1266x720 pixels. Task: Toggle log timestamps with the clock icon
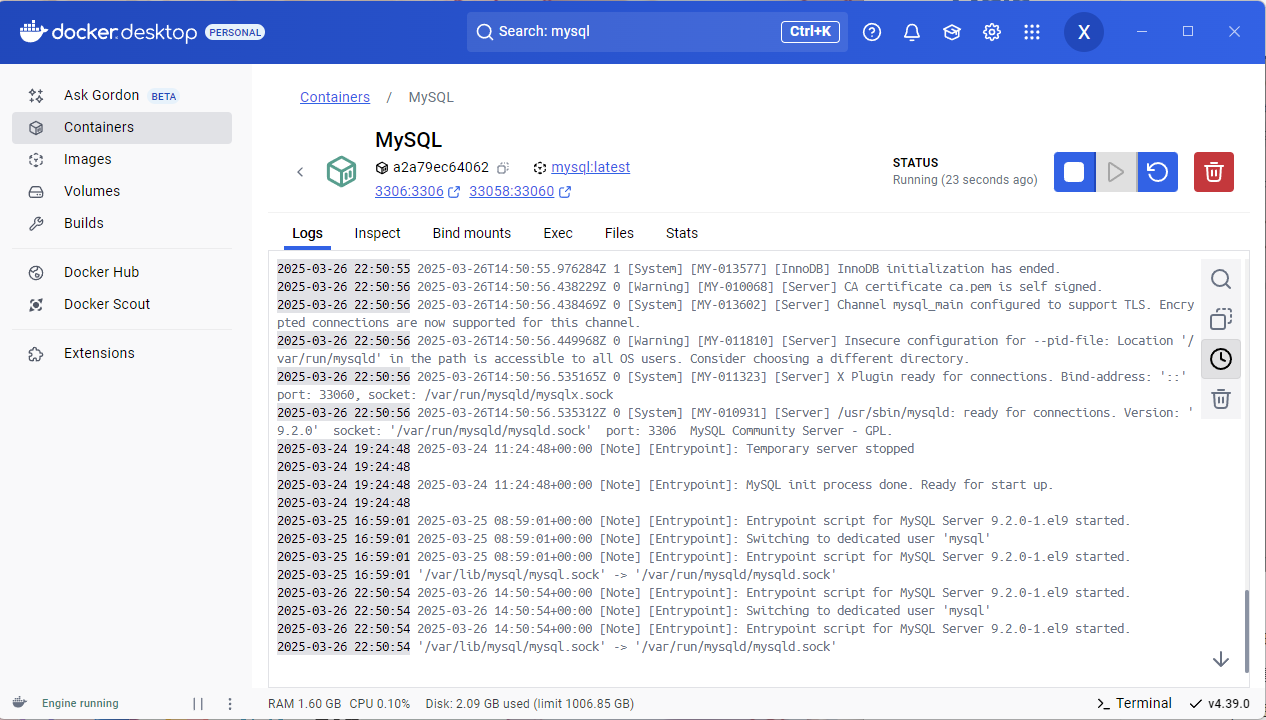(x=1220, y=358)
